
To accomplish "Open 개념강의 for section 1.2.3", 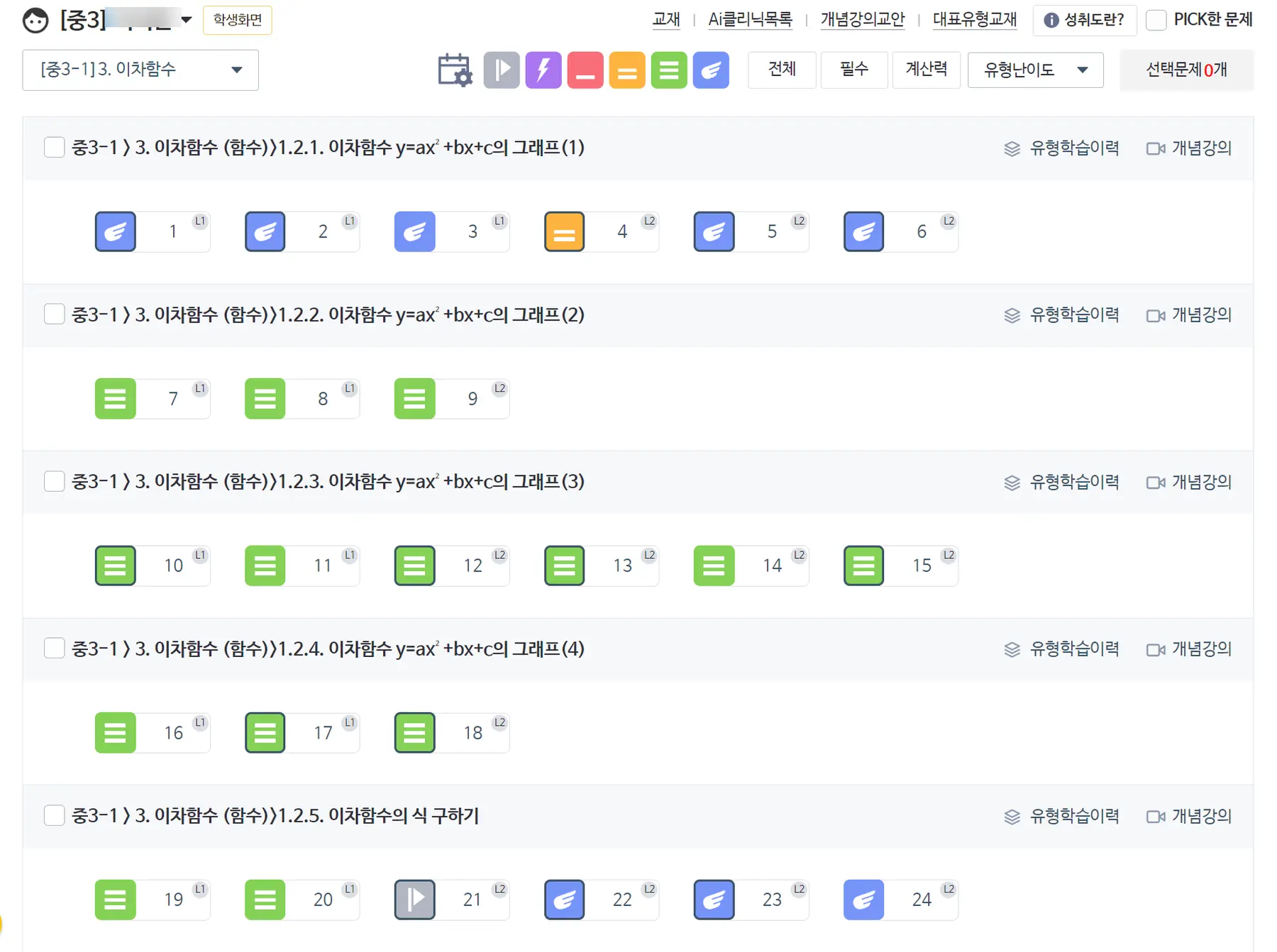I will [x=1190, y=482].
